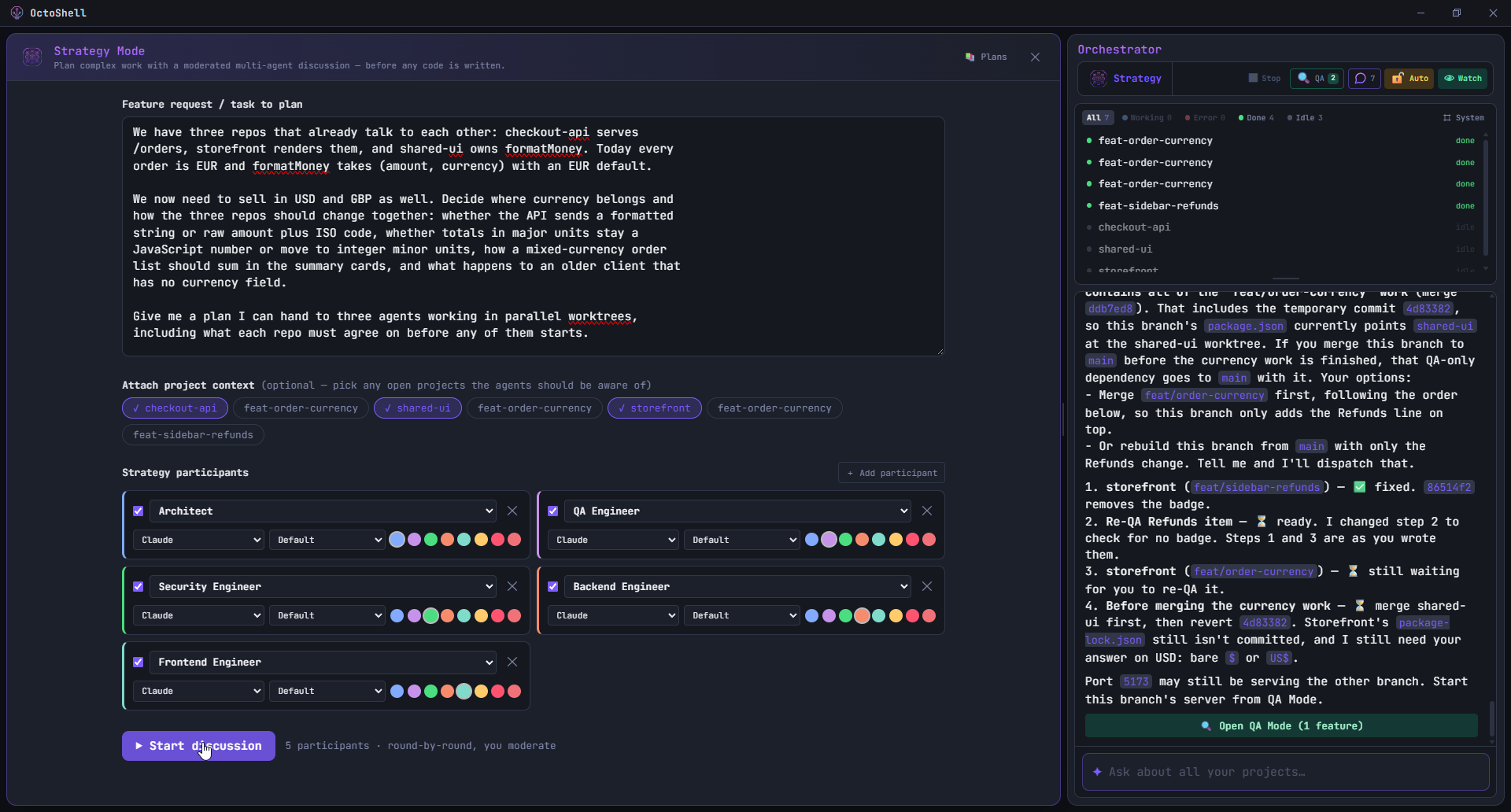Select the idle checkout-api agent row

(x=1280, y=227)
